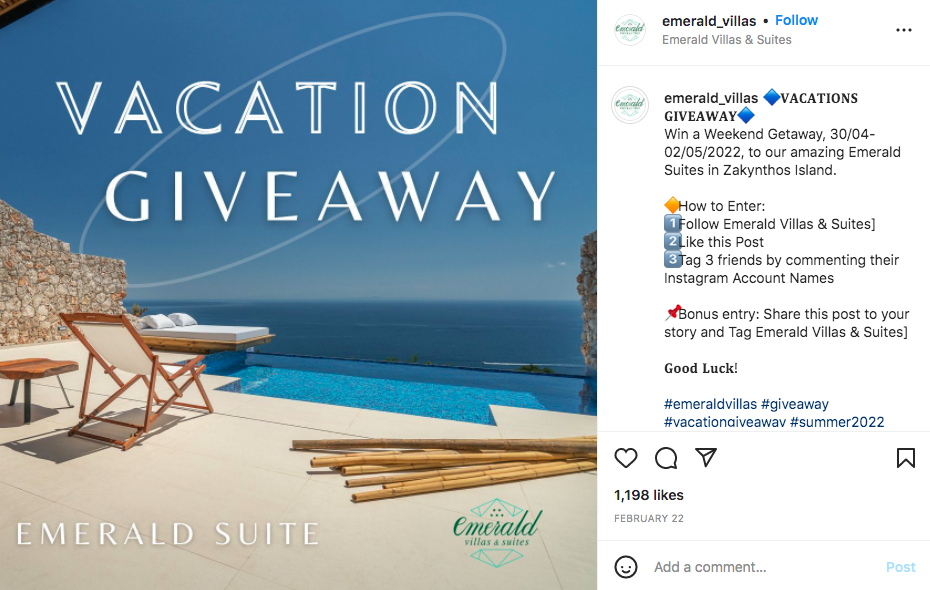View the list of 1,198 likes
The height and width of the screenshot is (590, 930).
pyautogui.click(x=648, y=495)
